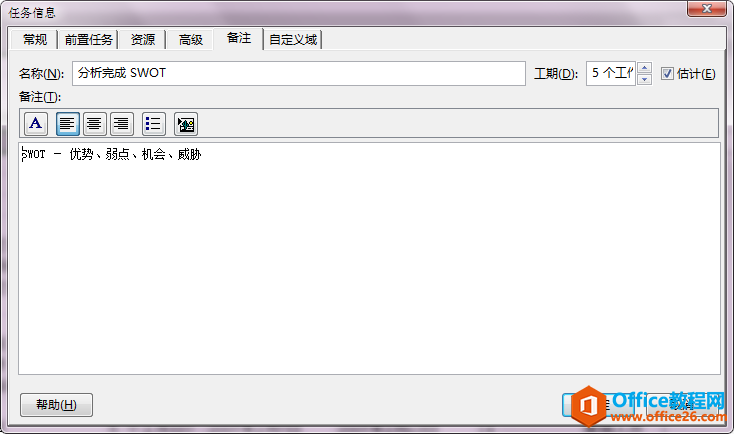The height and width of the screenshot is (434, 734).
Task: Click inside the notes text area
Action: 369,258
